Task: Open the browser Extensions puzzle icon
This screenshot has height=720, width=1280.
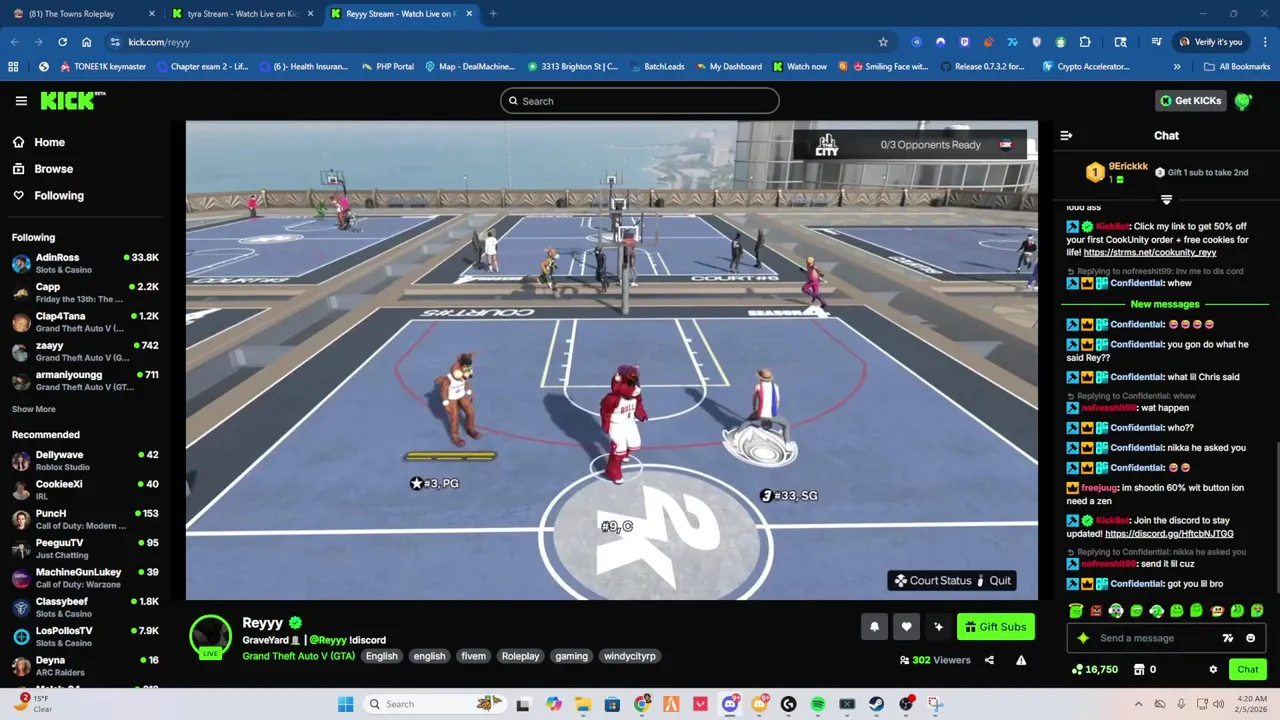Action: pyautogui.click(x=1085, y=42)
